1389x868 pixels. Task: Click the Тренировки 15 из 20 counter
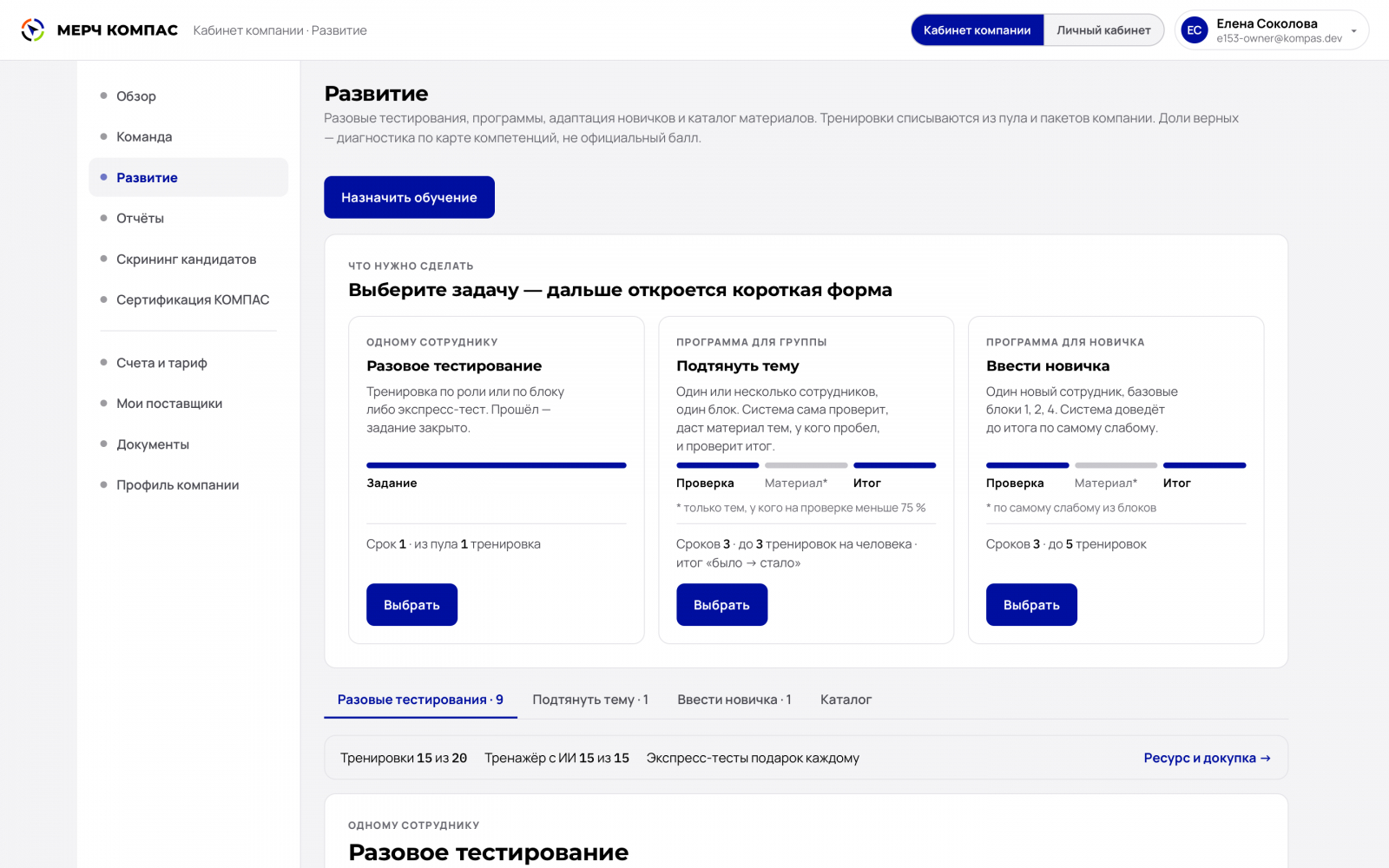404,758
